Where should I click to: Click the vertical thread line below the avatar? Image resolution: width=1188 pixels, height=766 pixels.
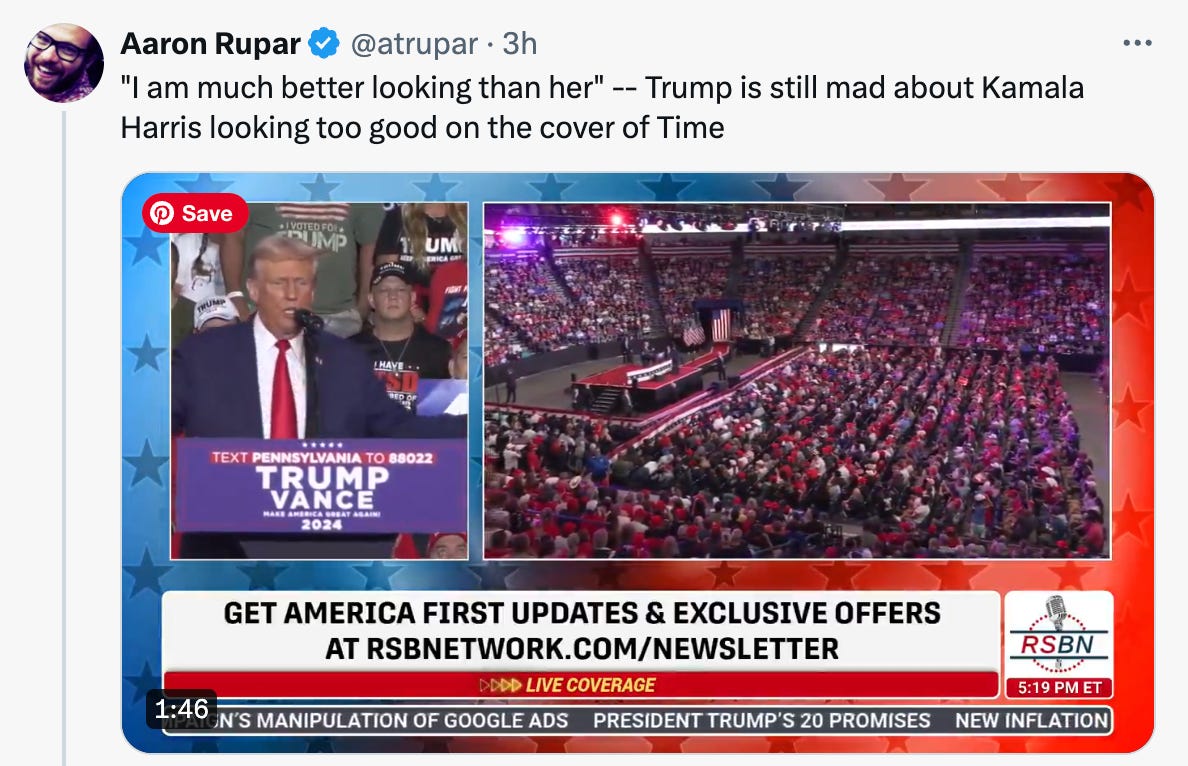(x=64, y=438)
